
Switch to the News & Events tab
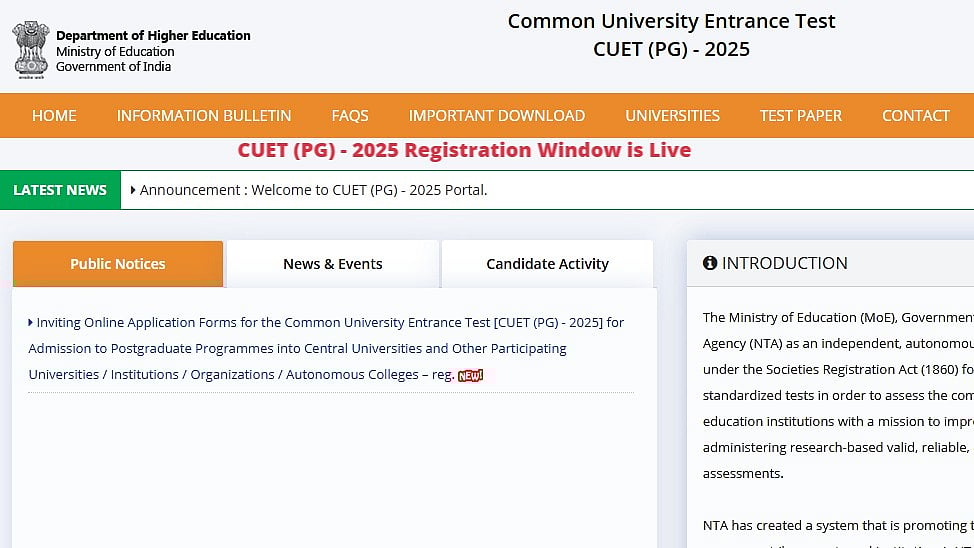click(x=332, y=264)
